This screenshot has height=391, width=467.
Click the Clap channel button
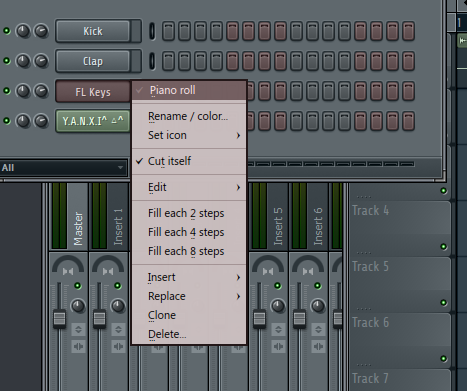click(93, 61)
